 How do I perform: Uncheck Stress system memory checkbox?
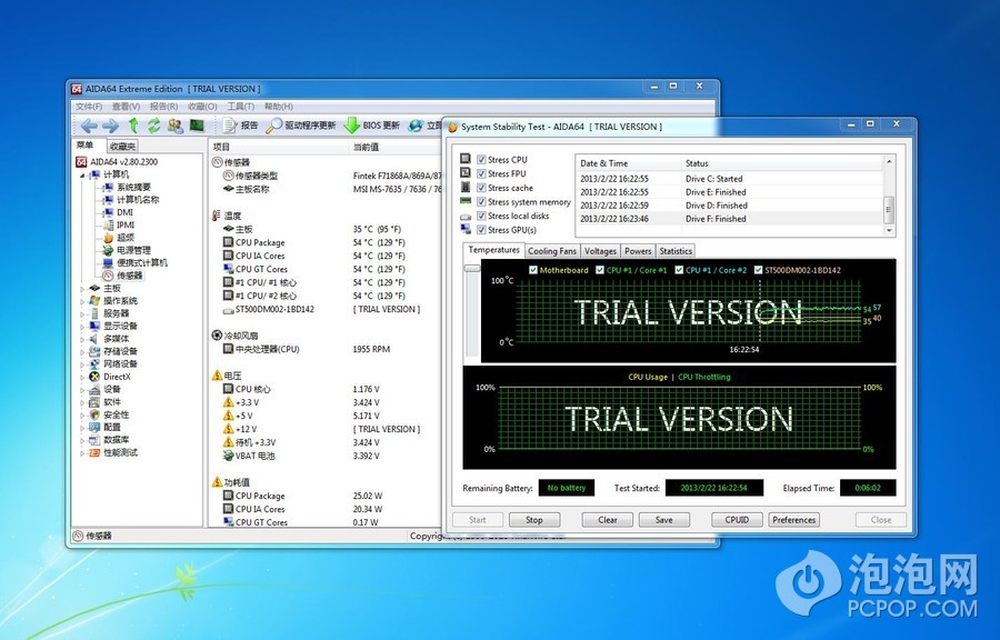[482, 201]
